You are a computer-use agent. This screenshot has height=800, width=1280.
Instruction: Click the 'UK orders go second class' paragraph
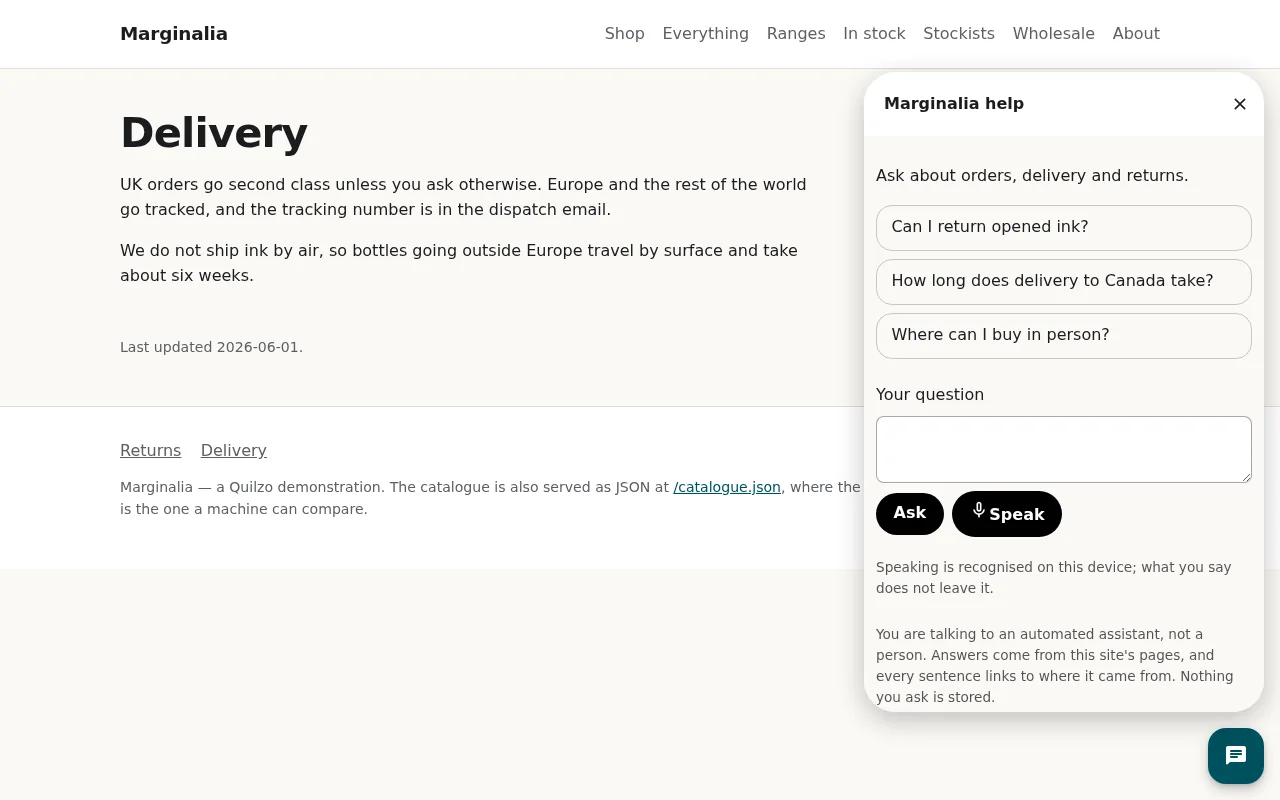click(463, 197)
